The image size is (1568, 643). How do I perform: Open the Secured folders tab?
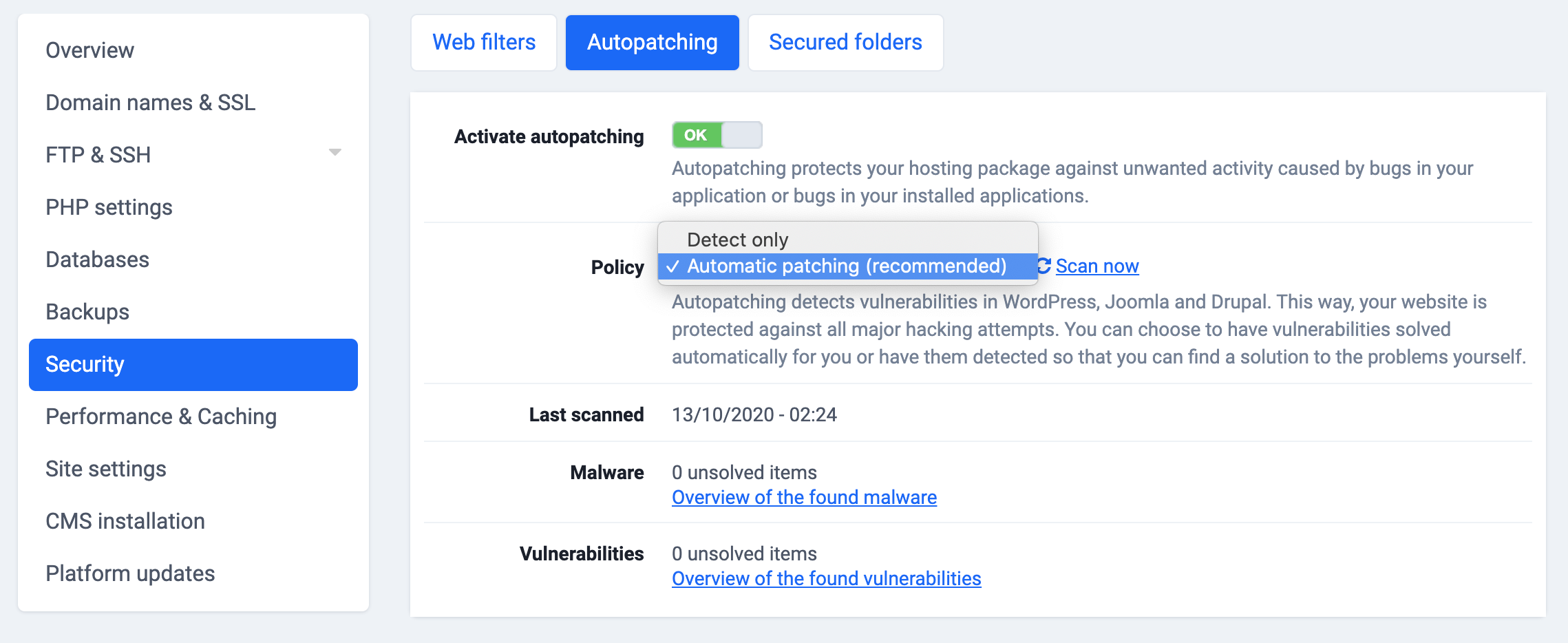click(845, 42)
